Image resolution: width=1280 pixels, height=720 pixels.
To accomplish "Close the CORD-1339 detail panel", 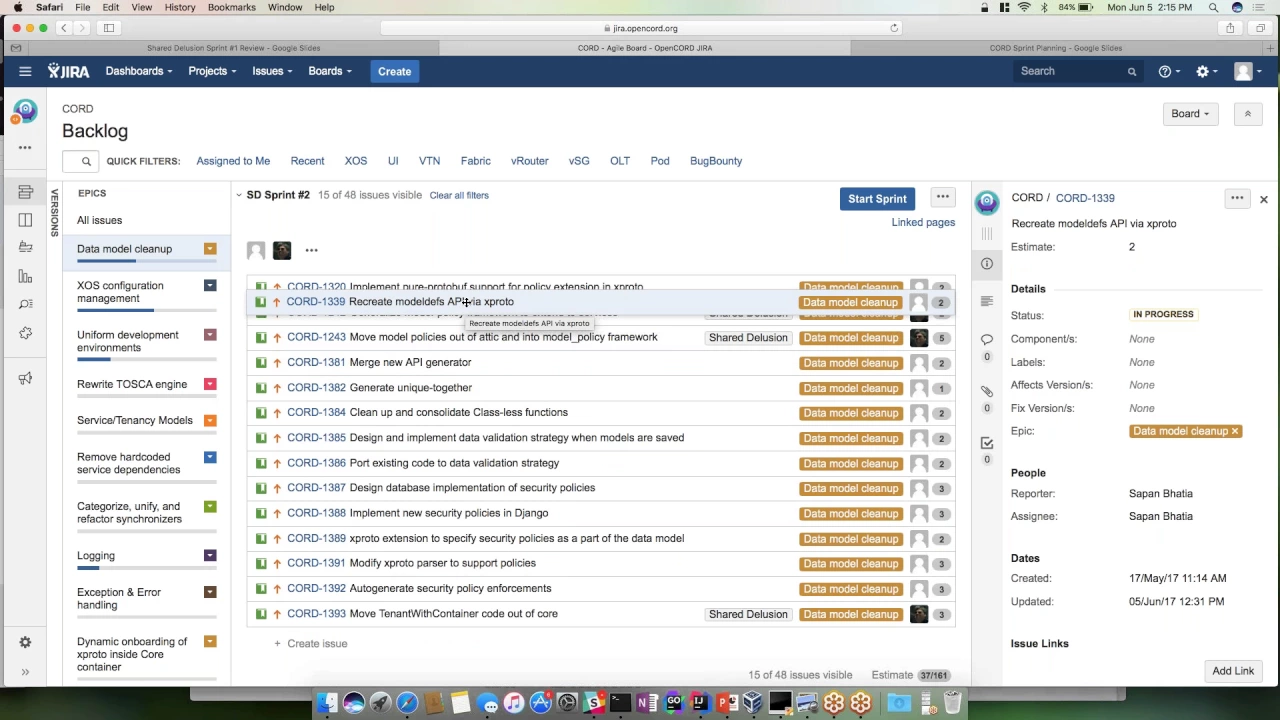I will [1264, 200].
